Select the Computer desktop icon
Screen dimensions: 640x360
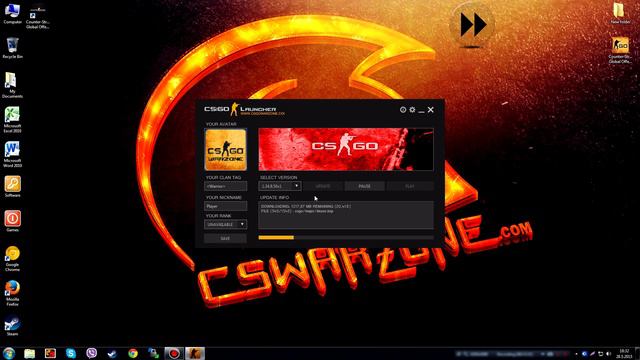click(x=12, y=14)
